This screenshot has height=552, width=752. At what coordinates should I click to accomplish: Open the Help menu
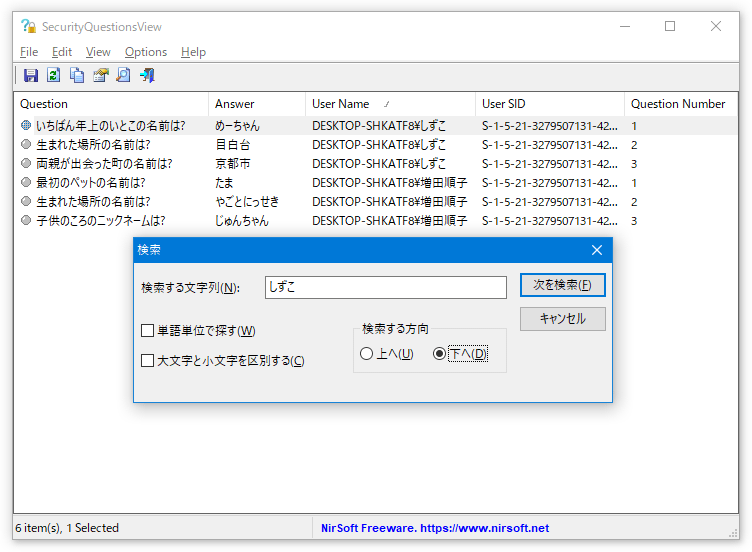pyautogui.click(x=193, y=52)
